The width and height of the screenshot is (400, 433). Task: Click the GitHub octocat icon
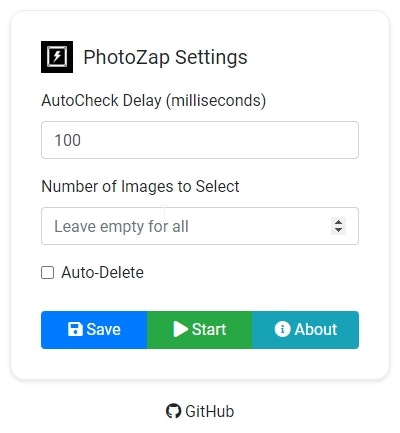(173, 411)
